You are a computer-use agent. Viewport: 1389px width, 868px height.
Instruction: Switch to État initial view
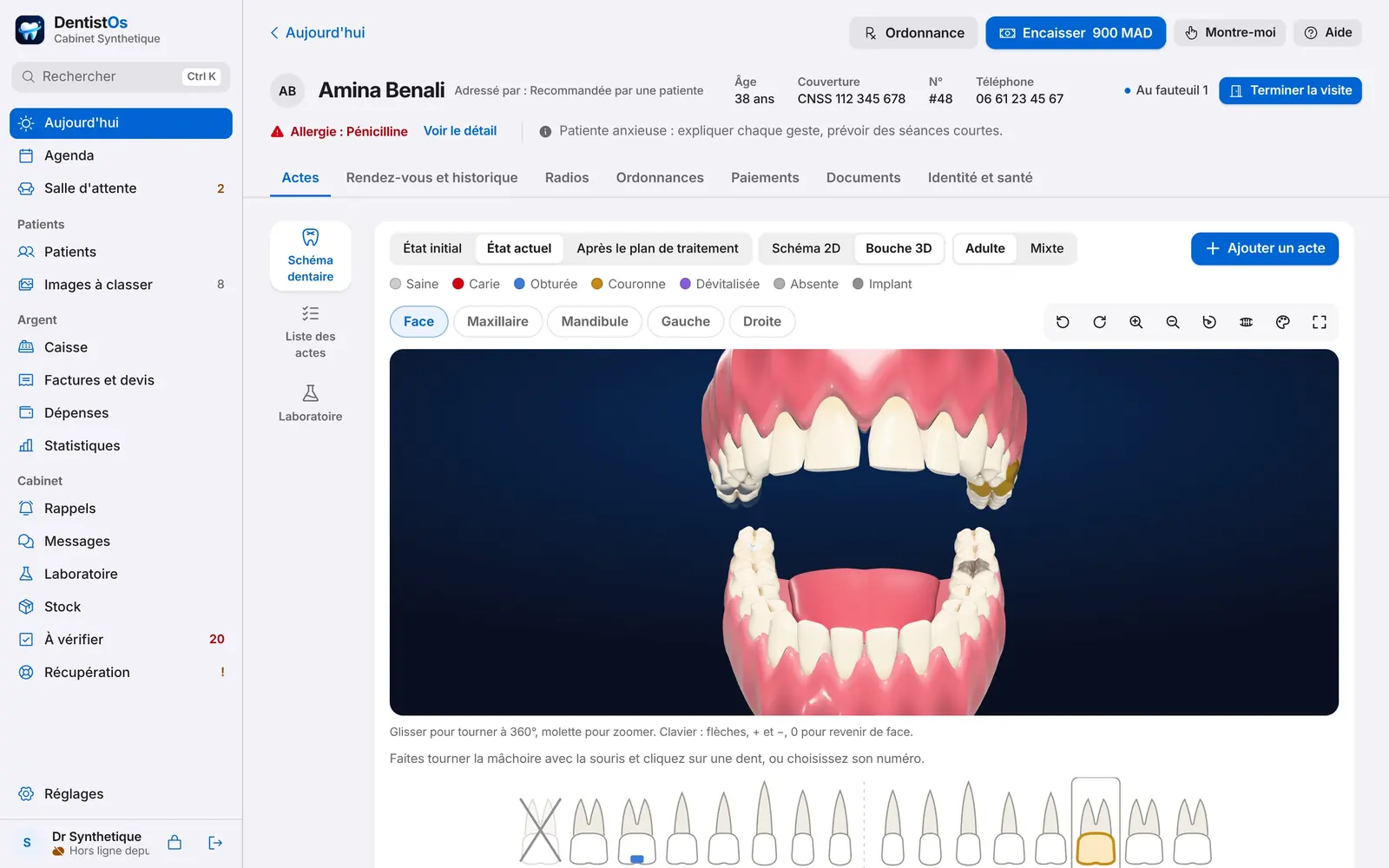pos(432,248)
